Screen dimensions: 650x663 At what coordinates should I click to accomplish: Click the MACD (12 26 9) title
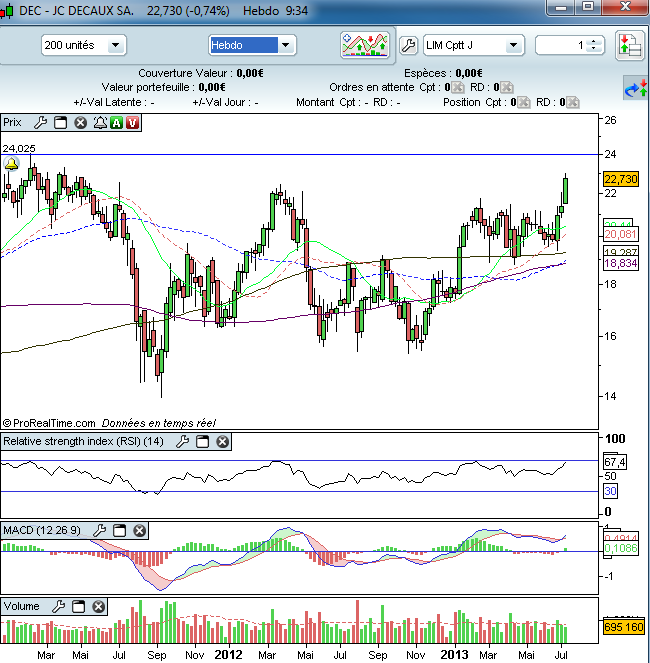point(42,530)
